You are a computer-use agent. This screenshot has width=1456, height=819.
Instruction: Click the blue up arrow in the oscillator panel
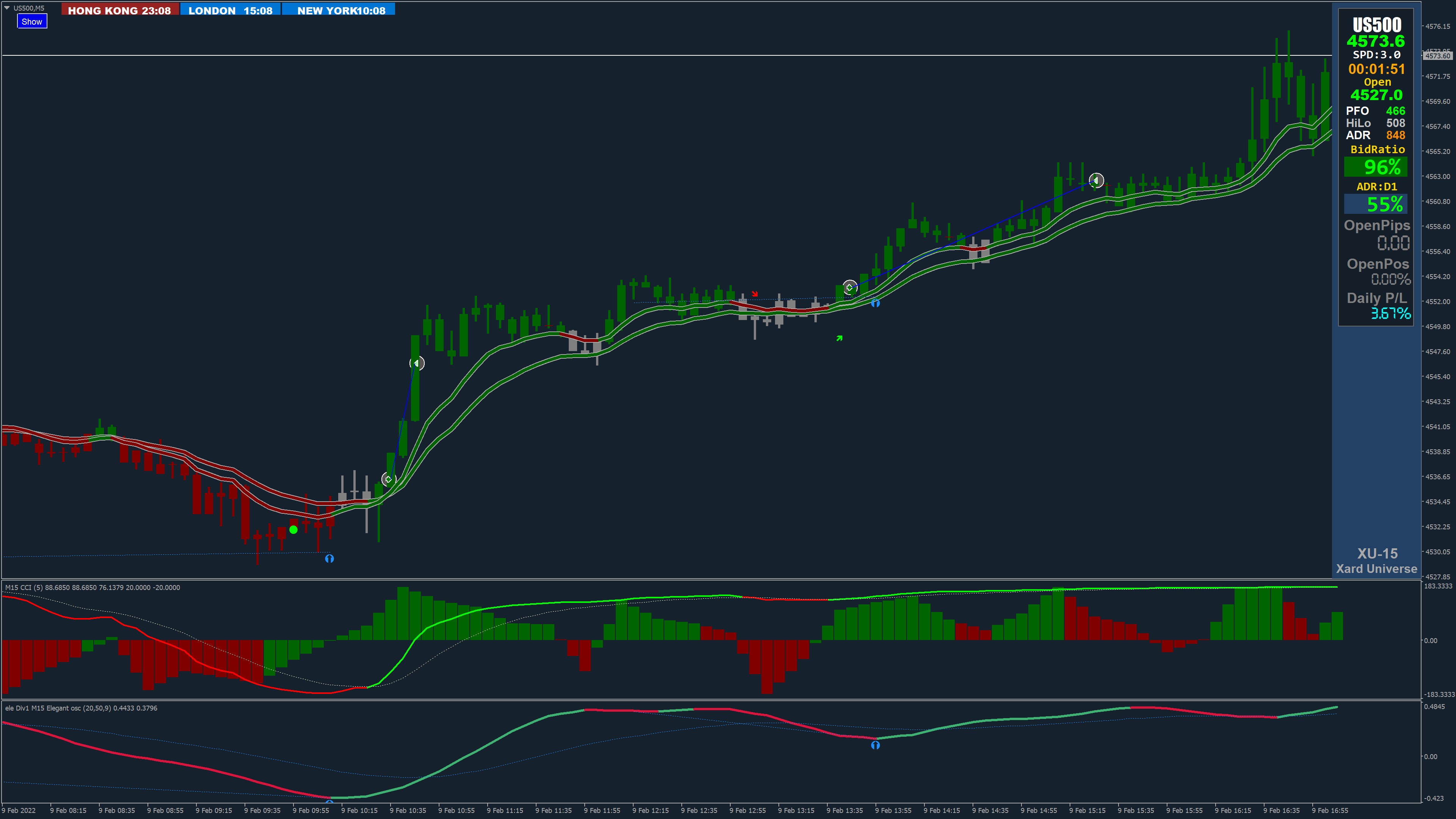(875, 745)
